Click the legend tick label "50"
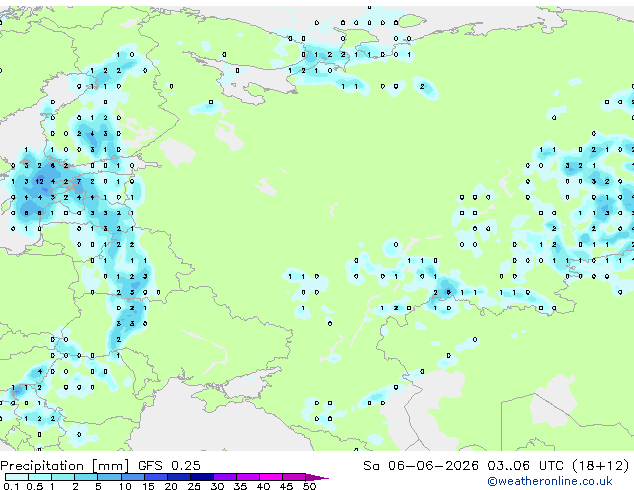 (x=309, y=486)
